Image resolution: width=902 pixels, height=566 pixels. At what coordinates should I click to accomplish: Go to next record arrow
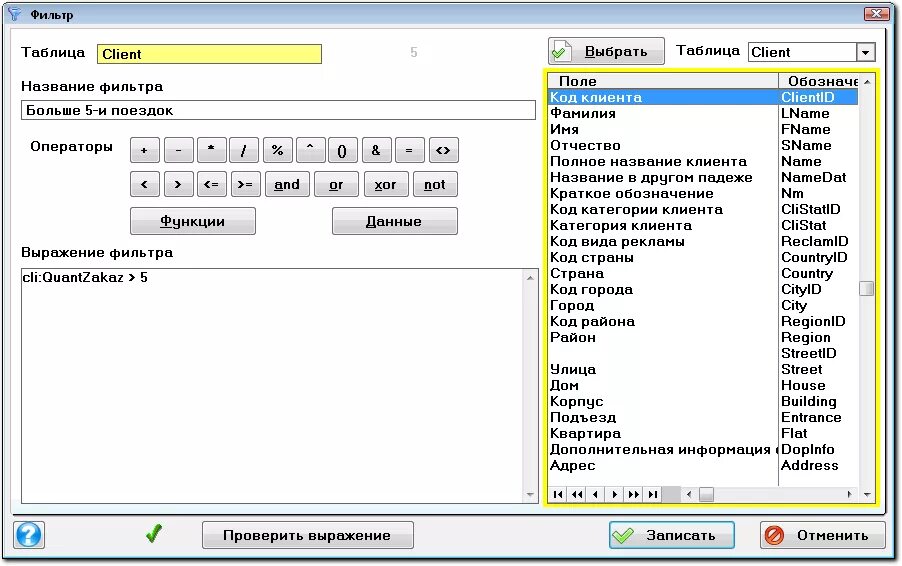pyautogui.click(x=614, y=494)
